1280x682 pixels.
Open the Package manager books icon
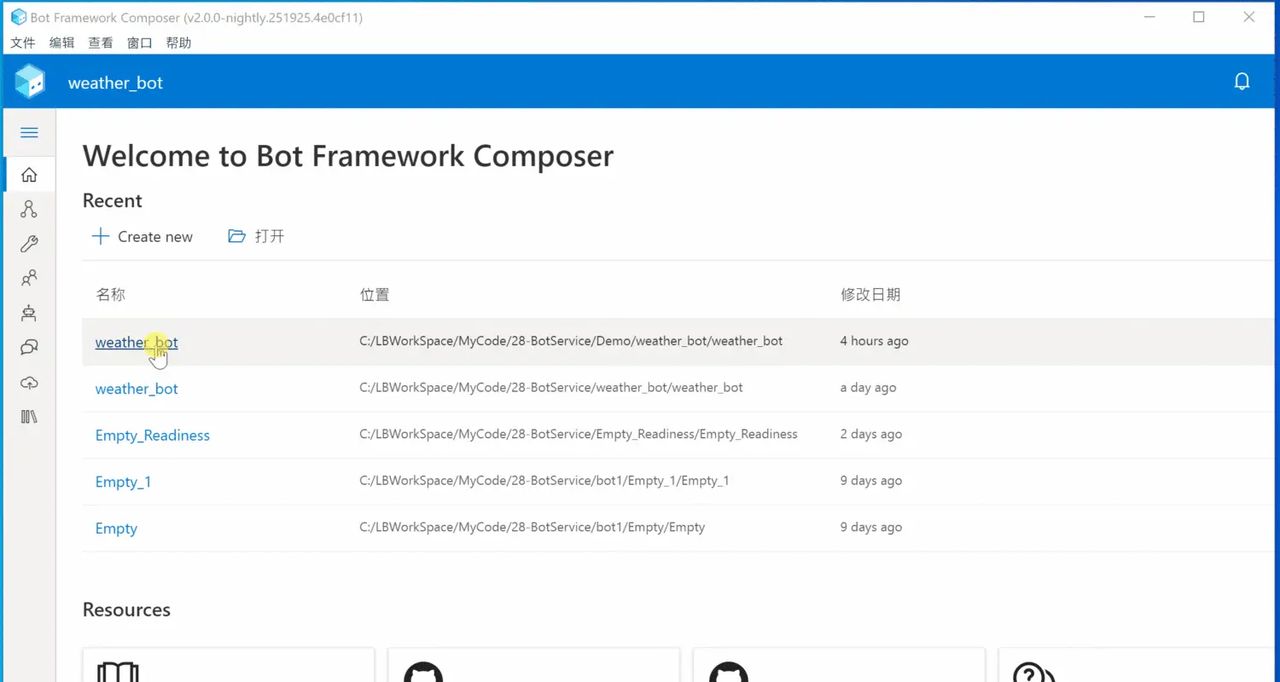pos(29,416)
